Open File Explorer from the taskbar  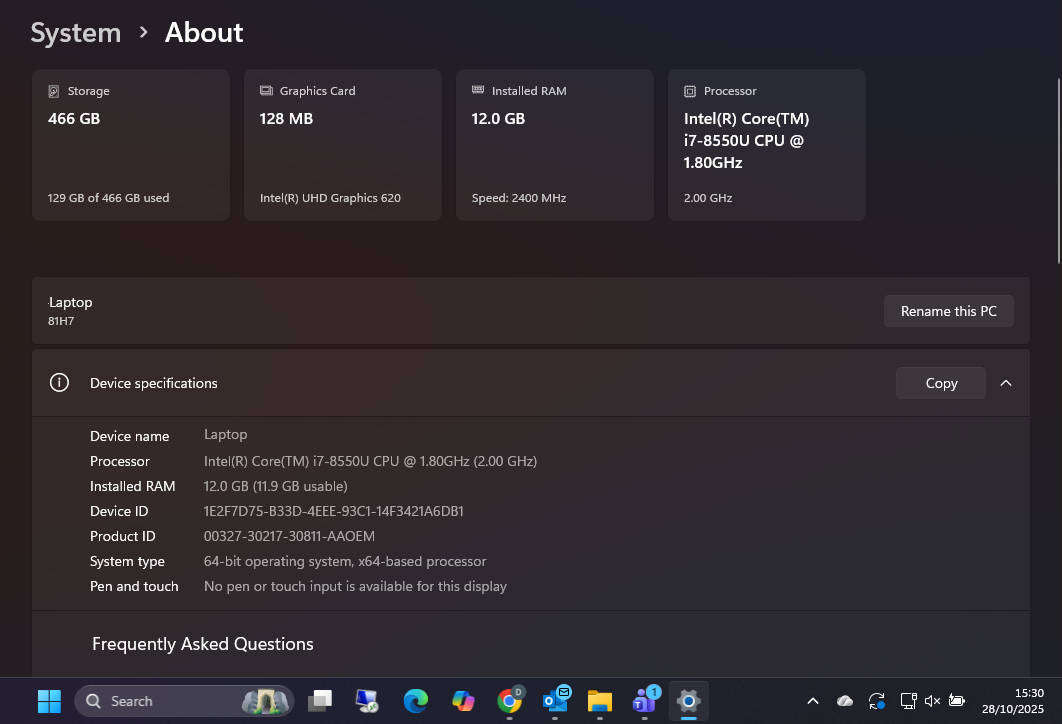(x=599, y=701)
